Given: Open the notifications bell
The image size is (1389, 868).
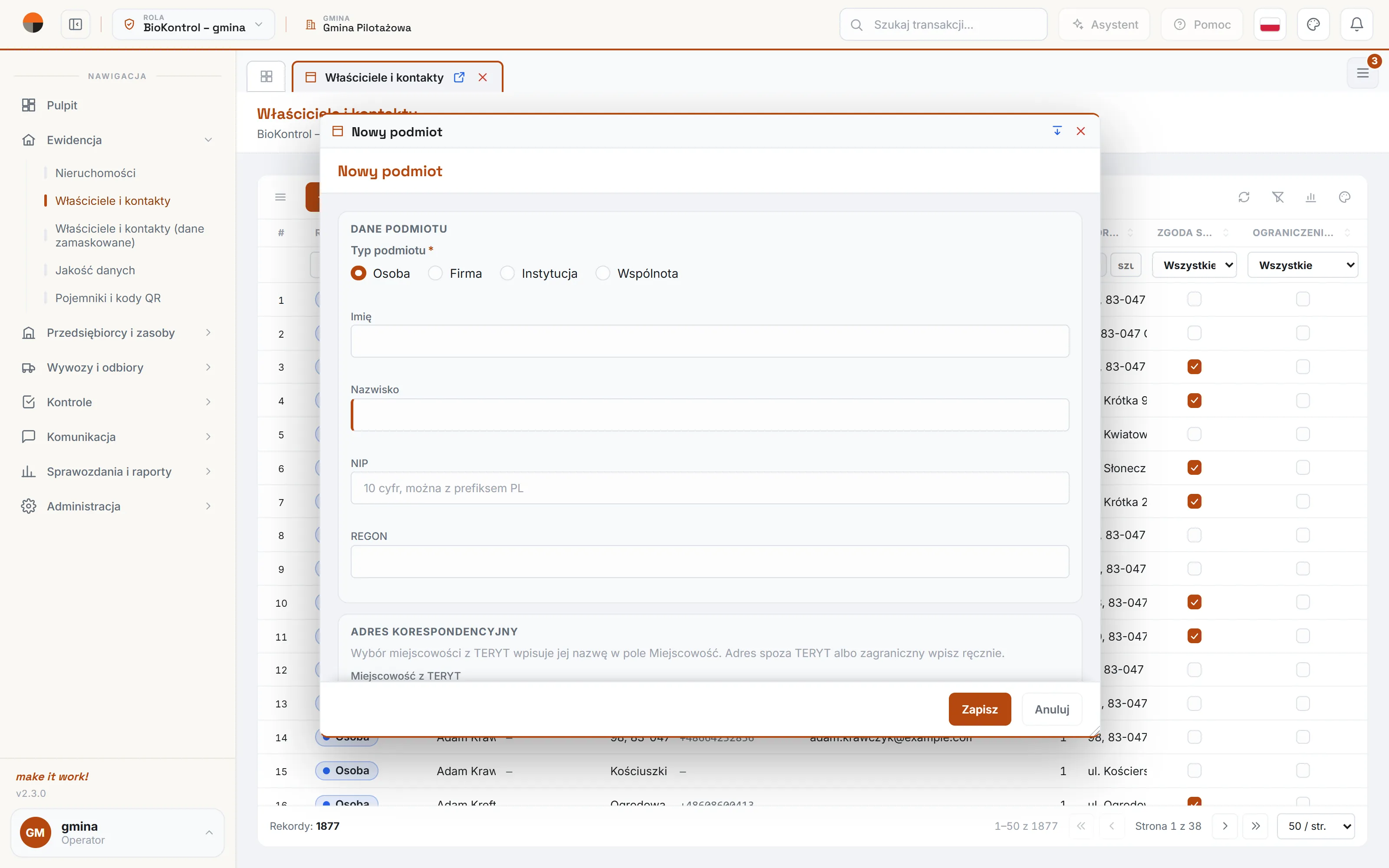Looking at the screenshot, I should pos(1356,25).
